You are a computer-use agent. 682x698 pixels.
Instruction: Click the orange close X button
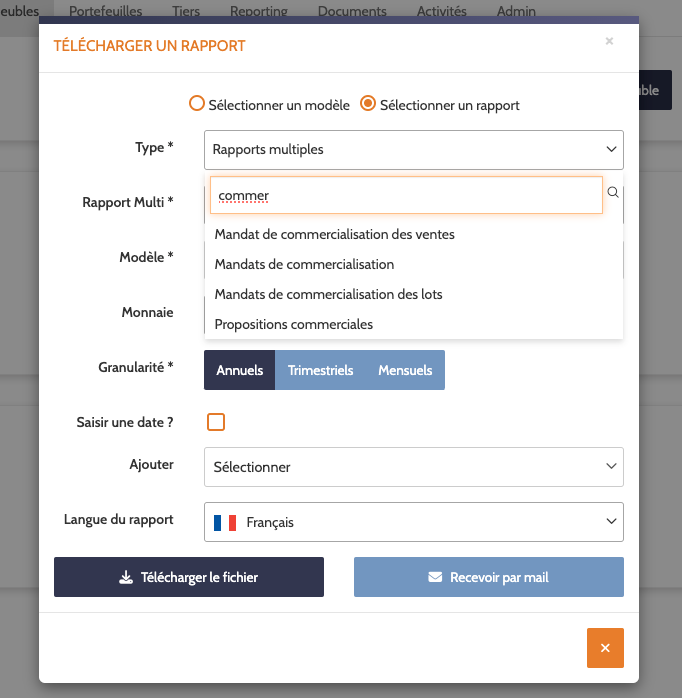(x=605, y=648)
